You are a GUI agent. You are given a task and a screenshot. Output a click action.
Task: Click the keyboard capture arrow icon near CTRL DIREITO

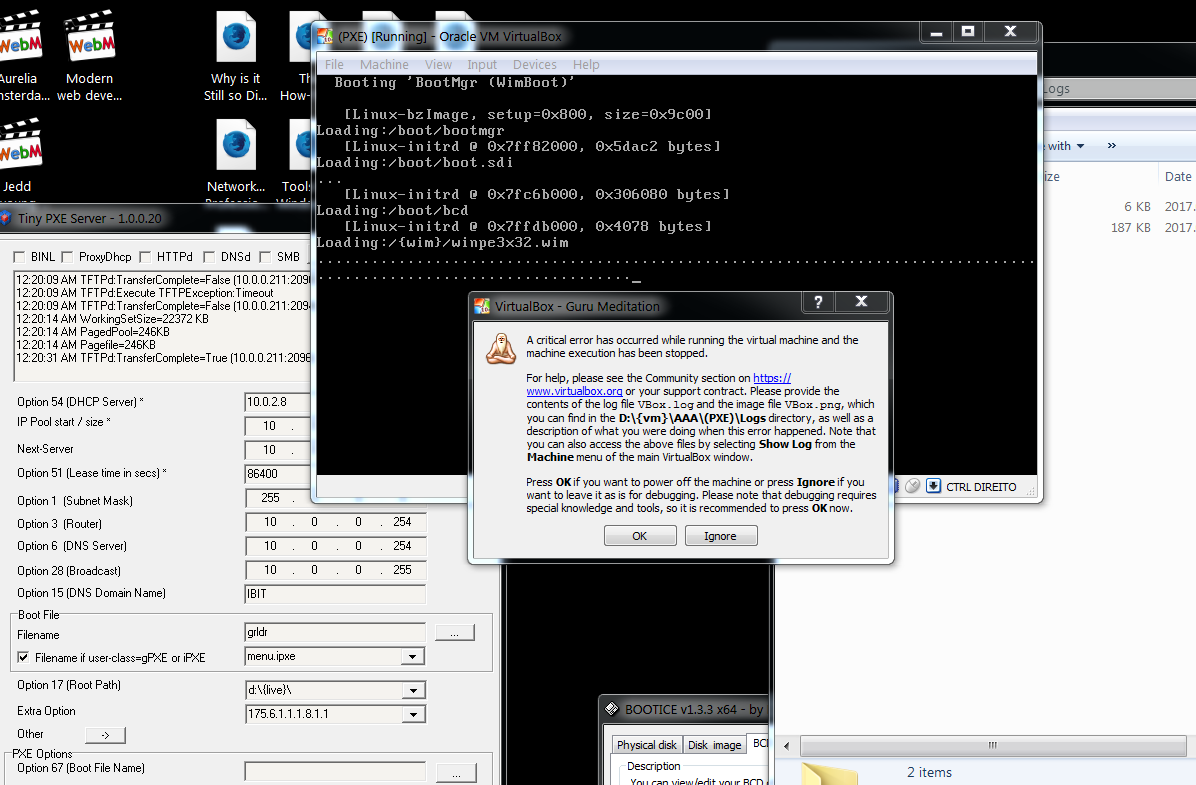[933, 486]
